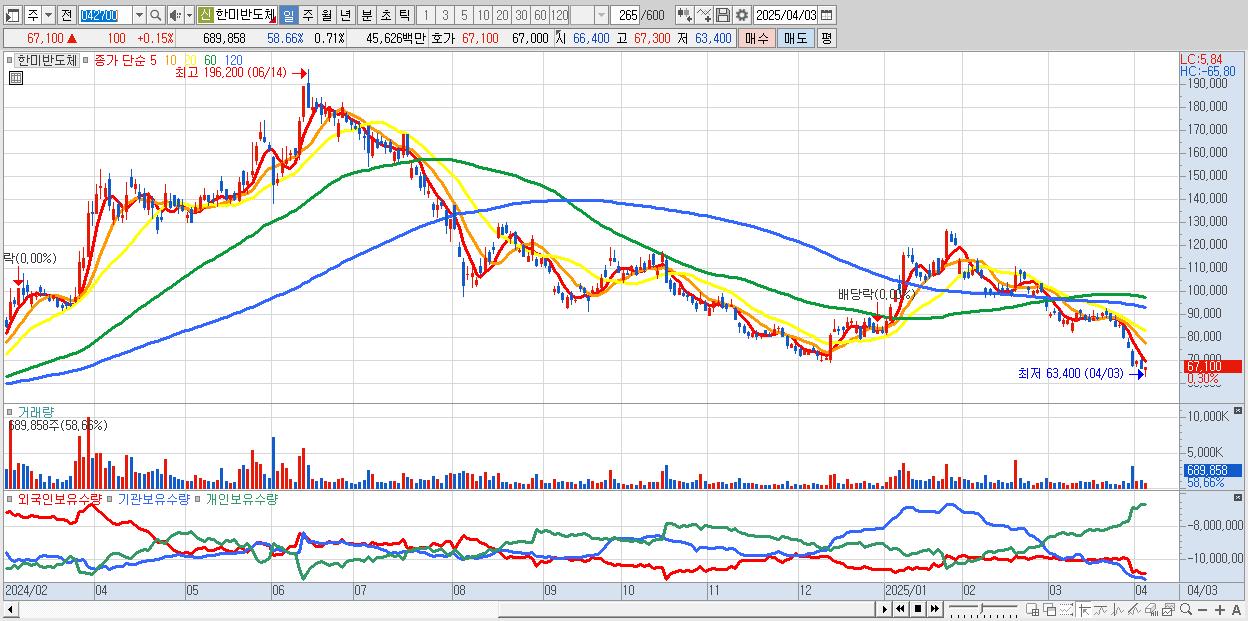Click the overlapping windows icon
This screenshot has height=621, width=1248.
(1050, 609)
